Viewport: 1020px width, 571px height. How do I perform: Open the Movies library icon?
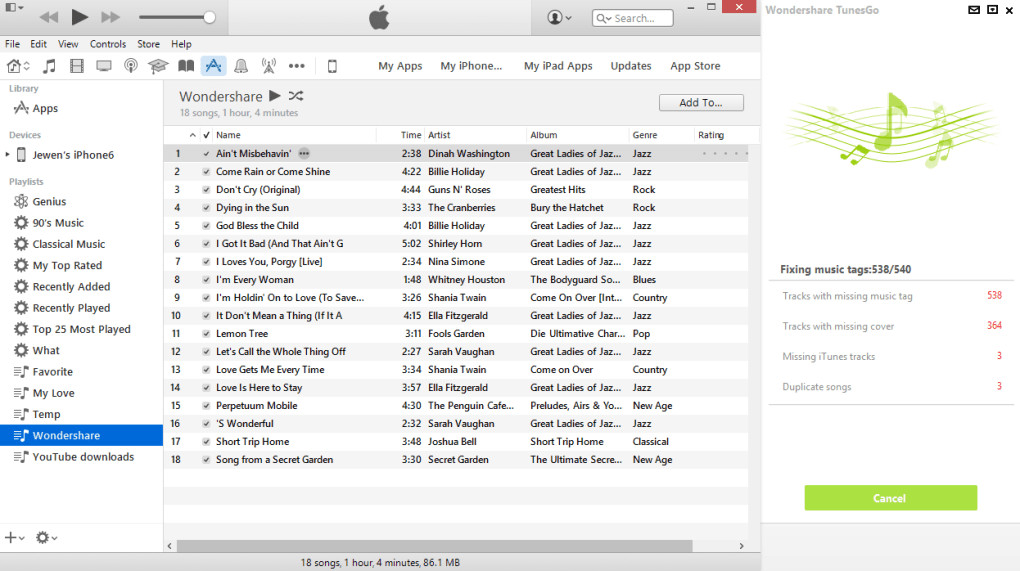point(77,66)
